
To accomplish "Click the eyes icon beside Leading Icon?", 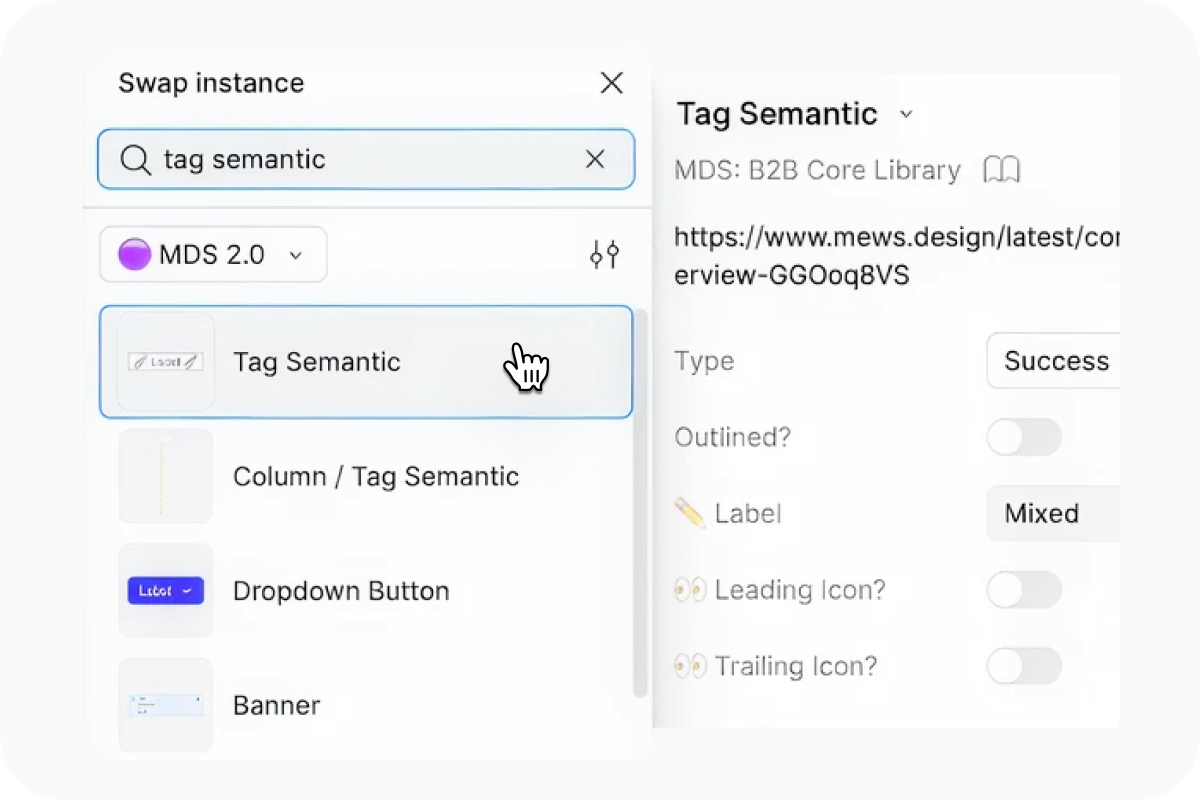I will click(691, 590).
